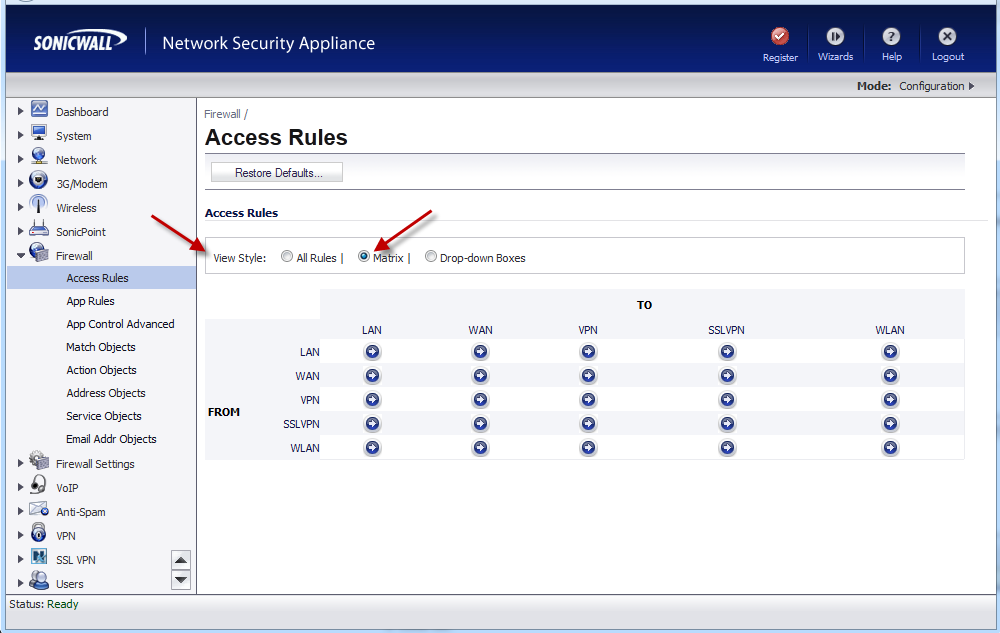
Task: Open the SSLVPN to WLAN rules arrow
Action: click(x=890, y=423)
